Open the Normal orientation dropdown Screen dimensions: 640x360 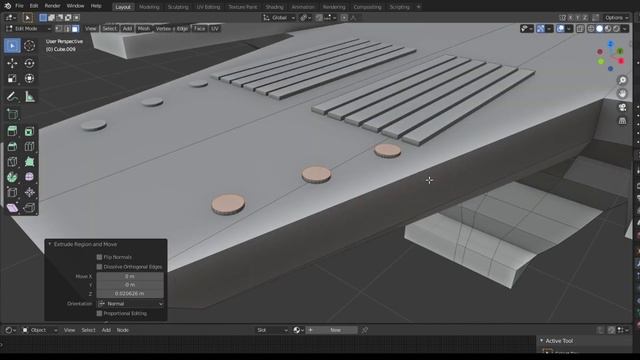(130, 304)
